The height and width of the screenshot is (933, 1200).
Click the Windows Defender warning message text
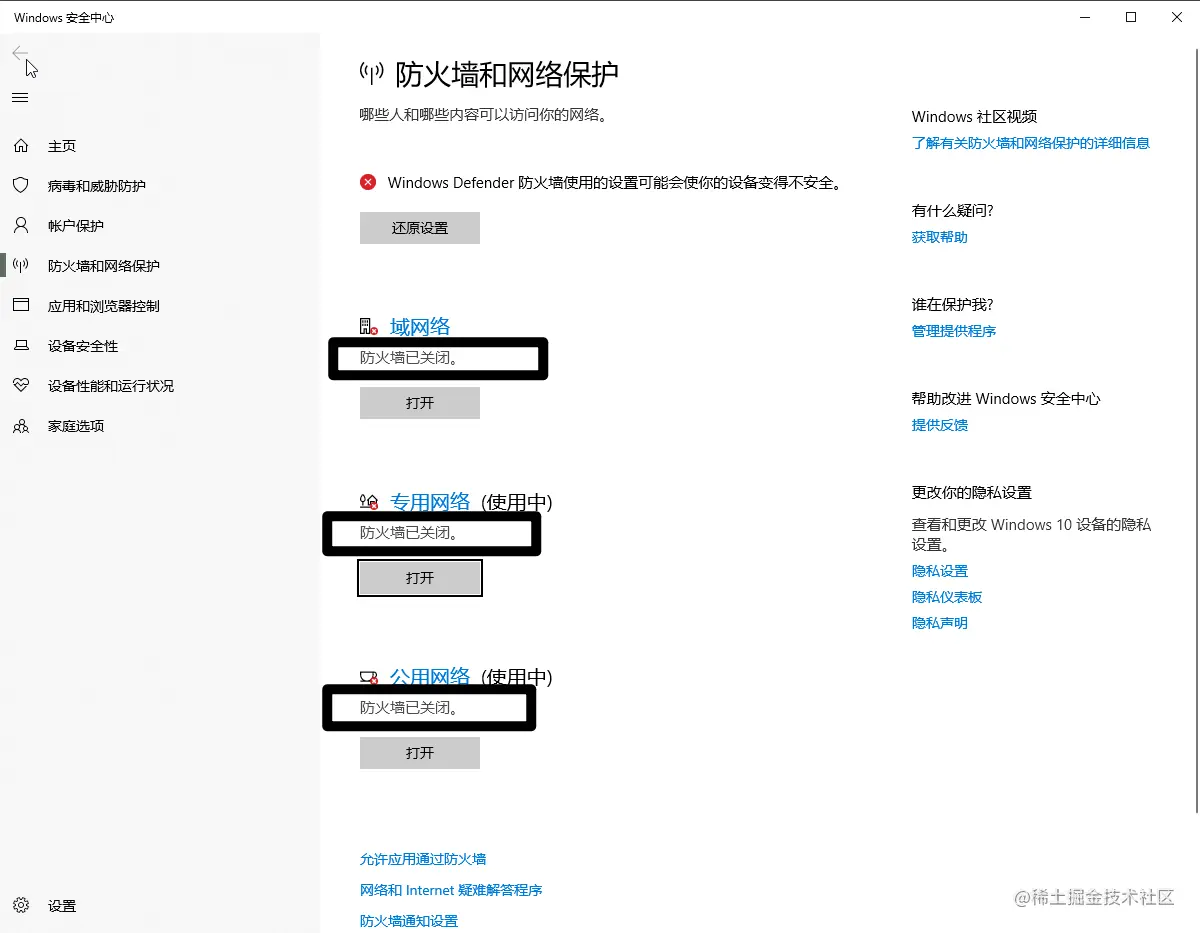tap(615, 183)
